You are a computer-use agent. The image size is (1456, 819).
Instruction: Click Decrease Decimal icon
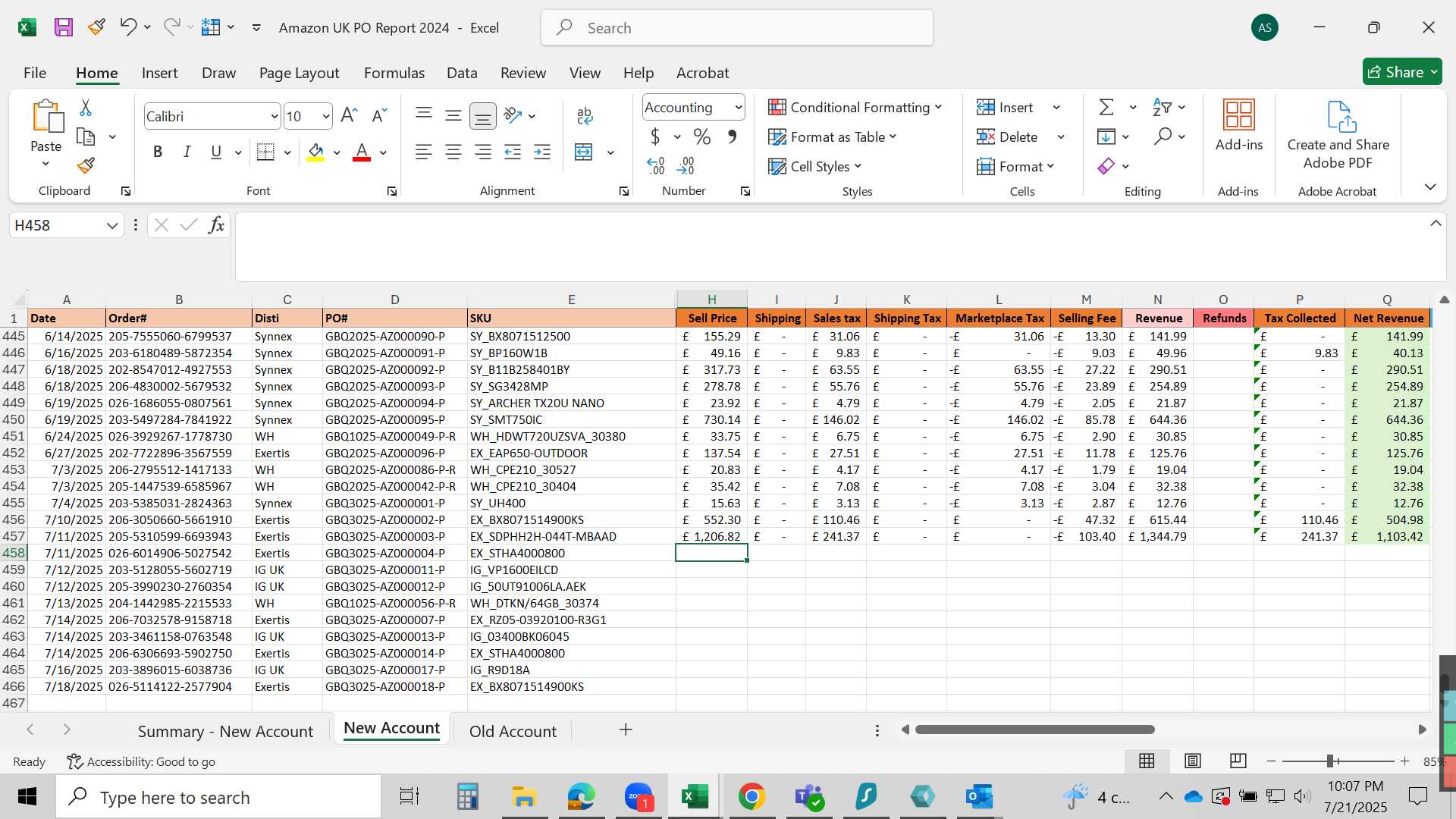[x=686, y=165]
